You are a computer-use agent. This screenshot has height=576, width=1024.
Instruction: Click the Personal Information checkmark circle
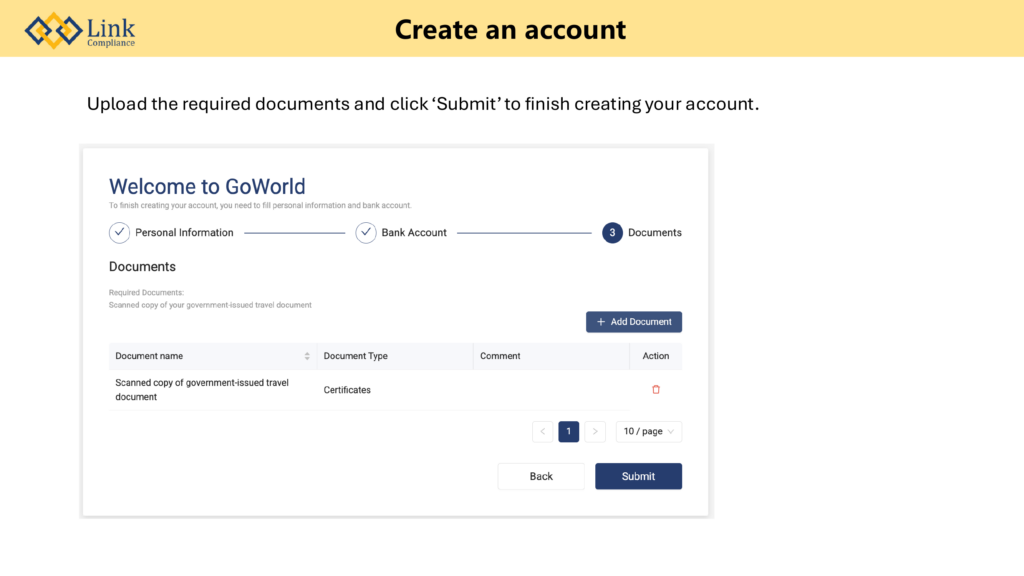tap(119, 233)
